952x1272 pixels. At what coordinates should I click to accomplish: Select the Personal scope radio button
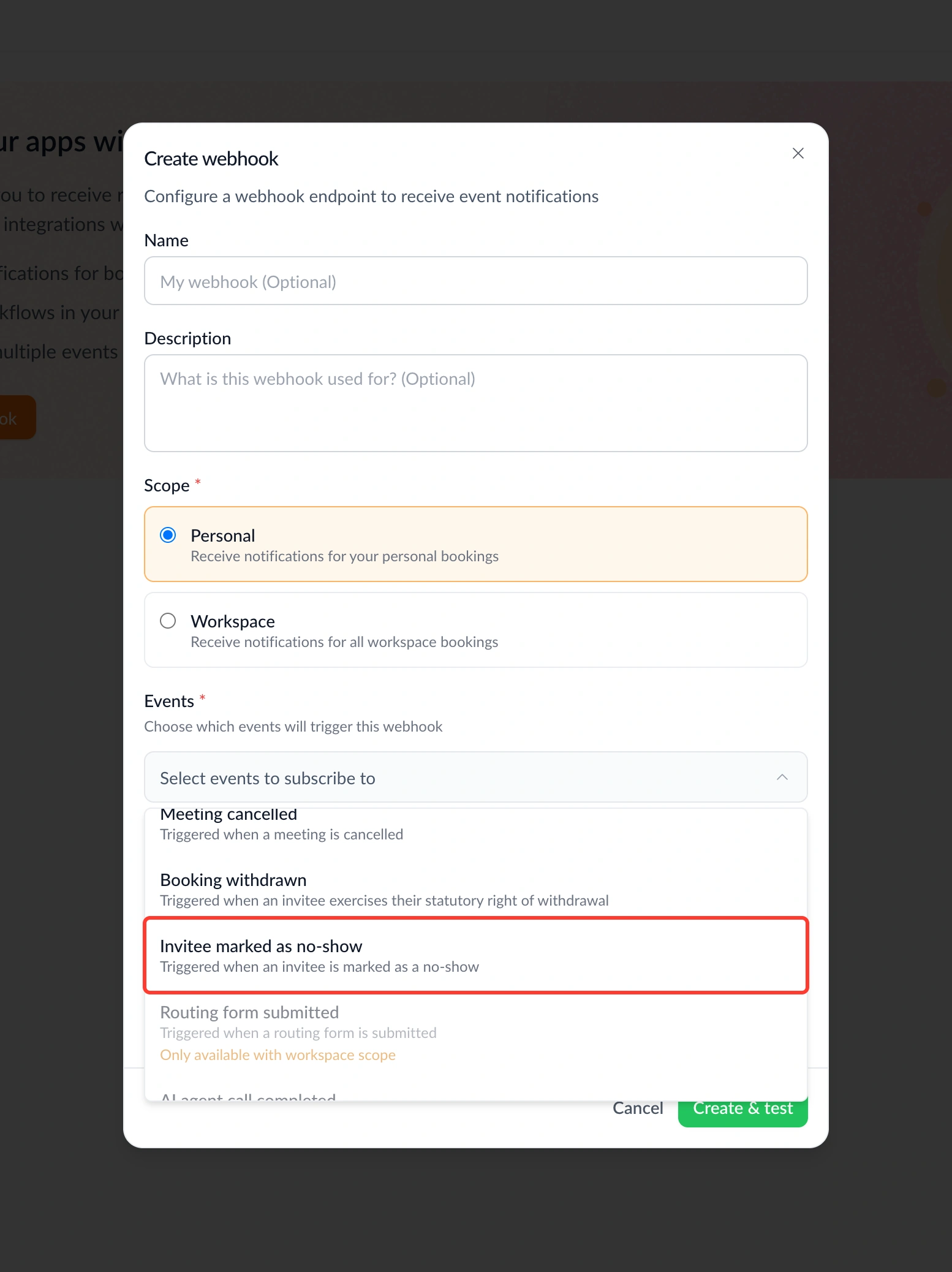[168, 535]
